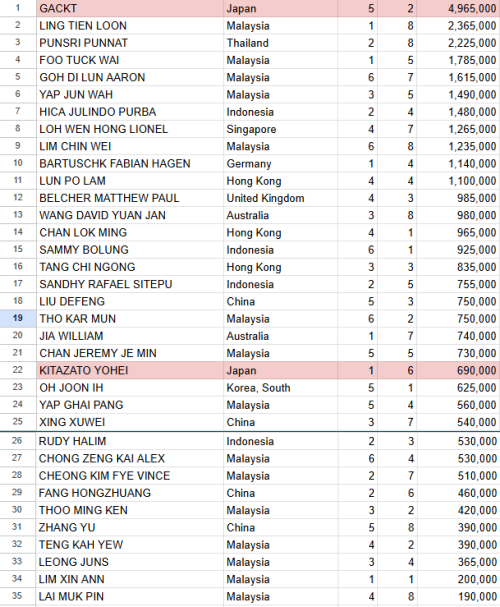This screenshot has height=607, width=500.
Task: Click the PUNSRI PUNNAT name cell
Action: [130, 43]
